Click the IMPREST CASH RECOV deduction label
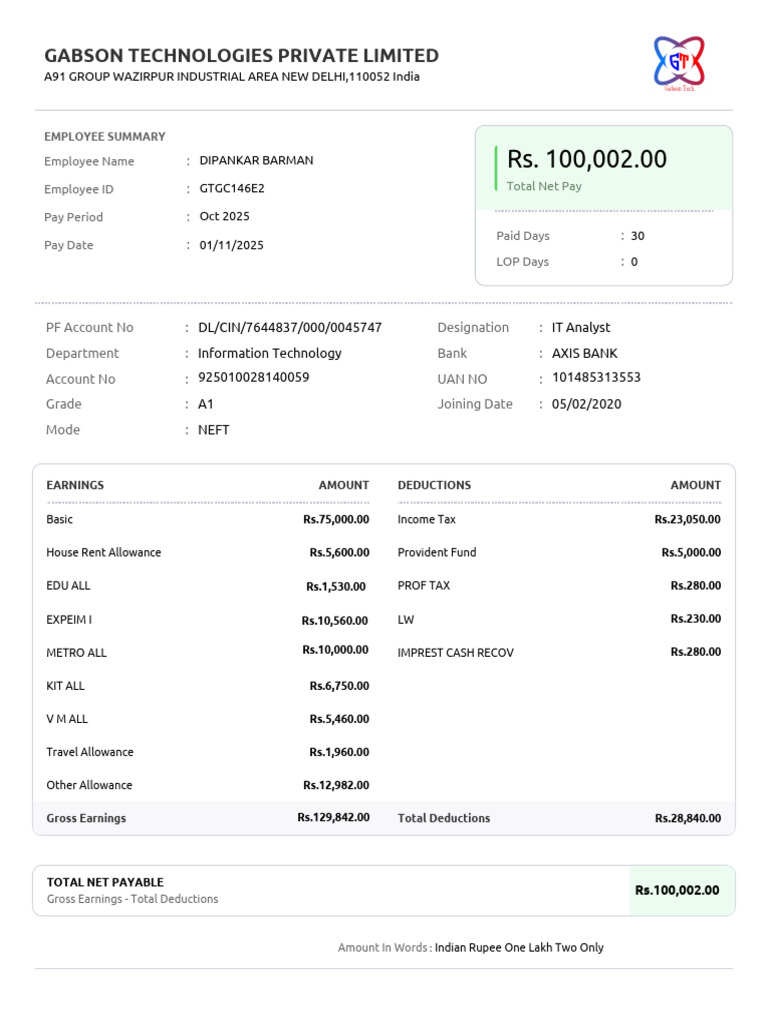The image size is (768, 1024). pos(456,652)
